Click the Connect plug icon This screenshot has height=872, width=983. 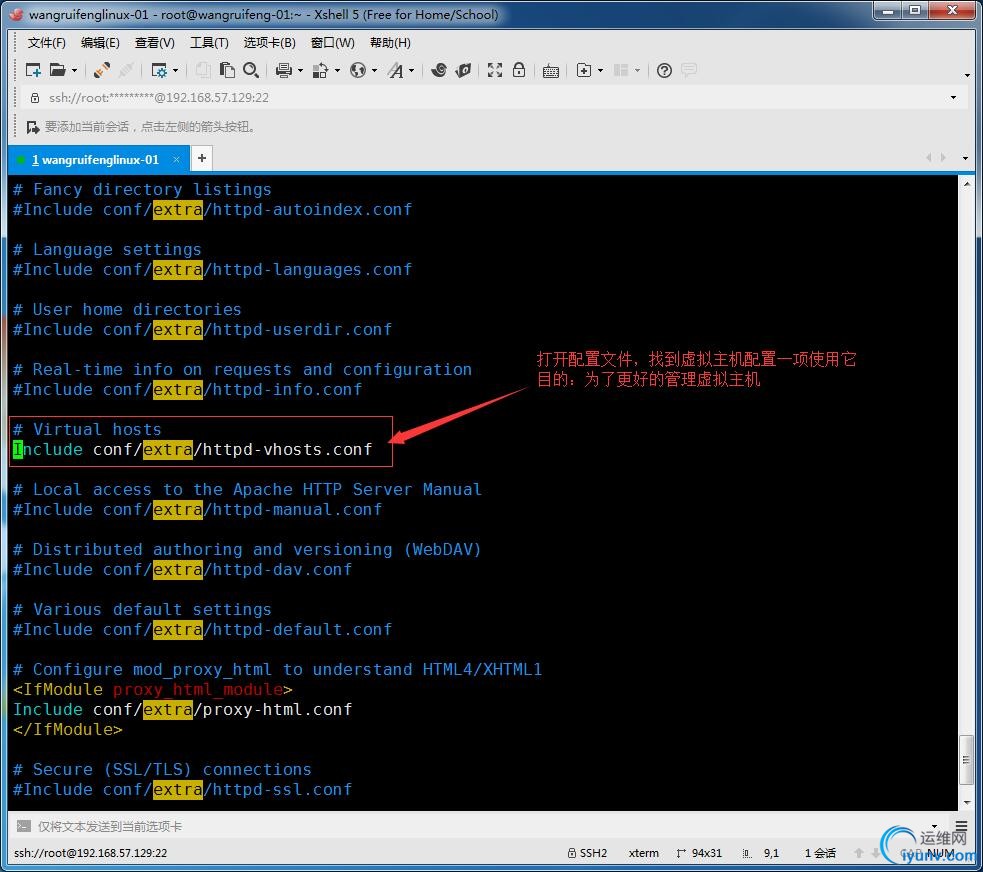coord(102,70)
